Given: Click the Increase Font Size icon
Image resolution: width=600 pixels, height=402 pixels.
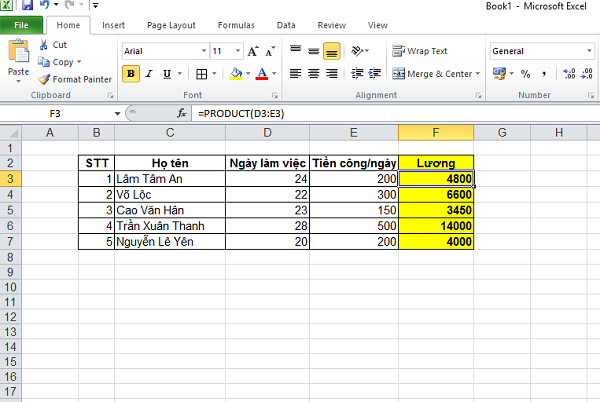Looking at the screenshot, I should point(253,50).
